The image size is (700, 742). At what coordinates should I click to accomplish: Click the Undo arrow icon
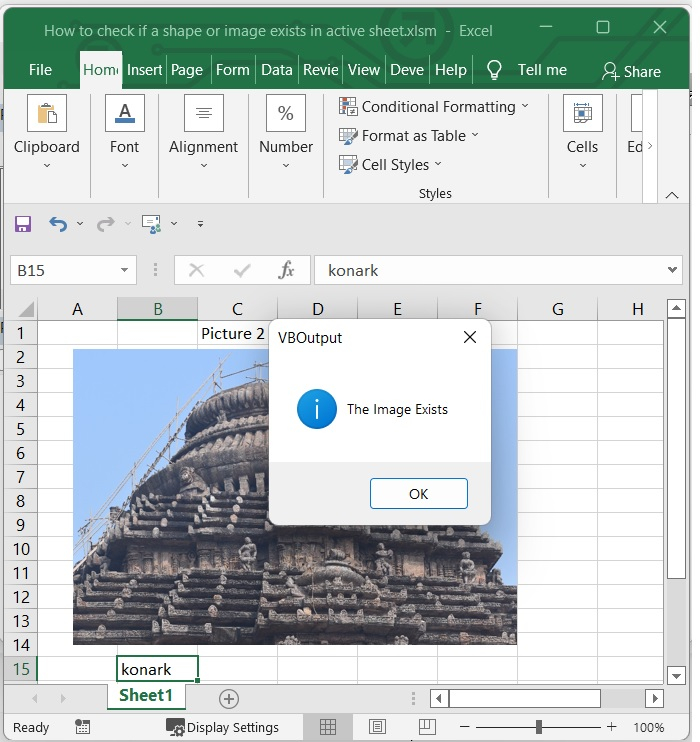point(58,224)
